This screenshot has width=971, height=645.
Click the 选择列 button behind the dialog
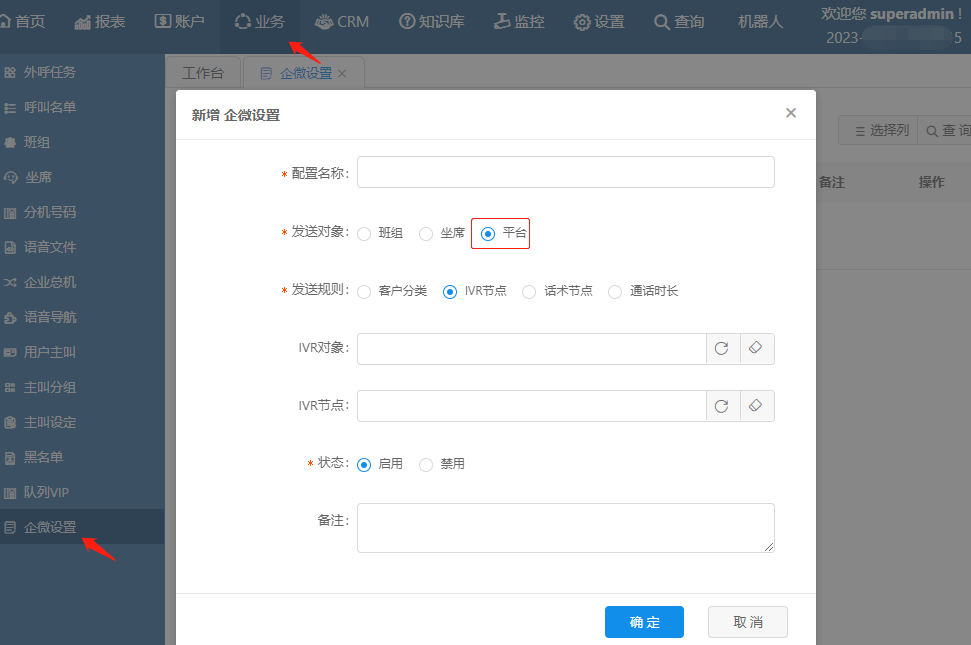[x=878, y=130]
